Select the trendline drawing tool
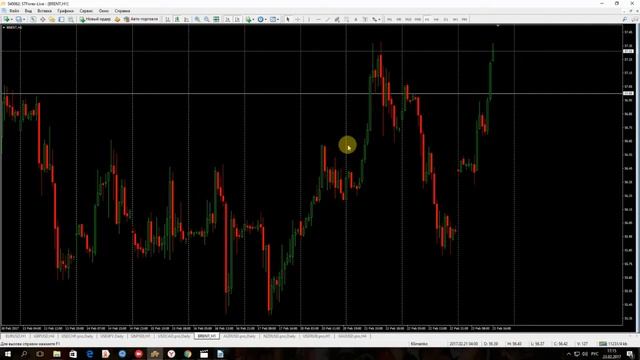Image resolution: width=640 pixels, height=360 pixels. click(x=328, y=19)
